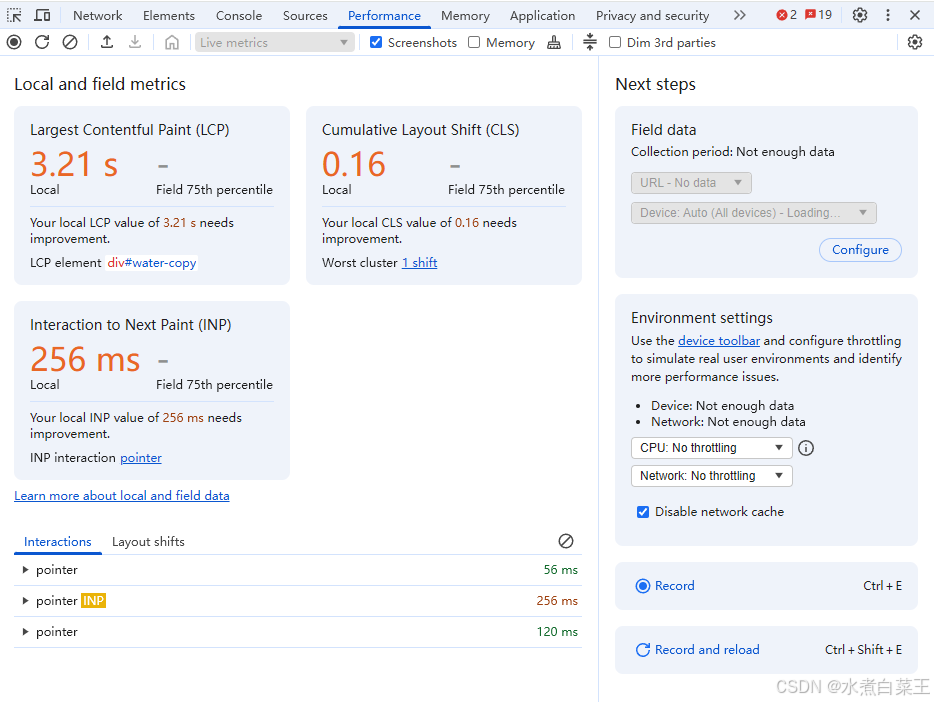Go to the landing page home icon

[x=172, y=42]
